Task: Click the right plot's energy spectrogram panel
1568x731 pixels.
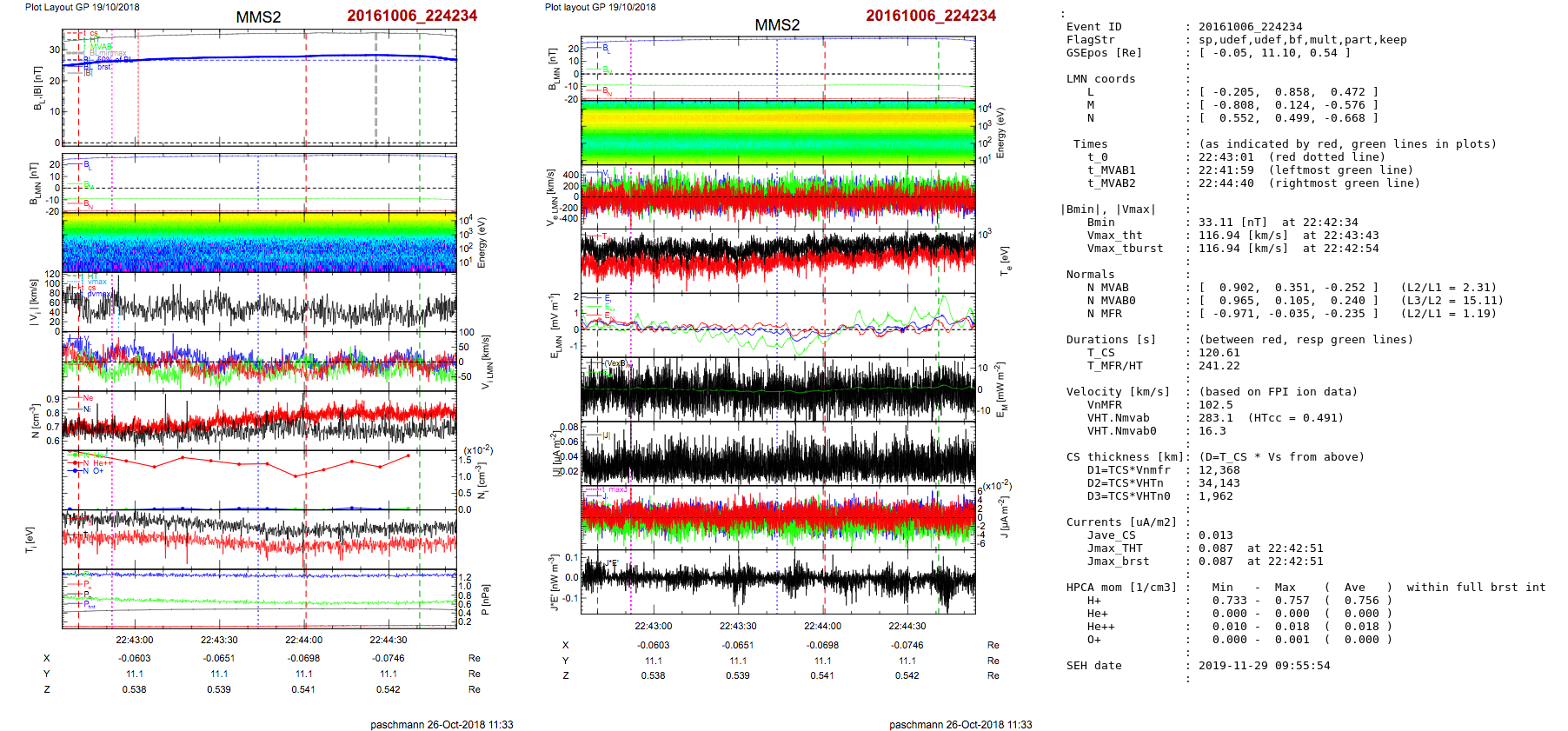Action: (x=777, y=132)
